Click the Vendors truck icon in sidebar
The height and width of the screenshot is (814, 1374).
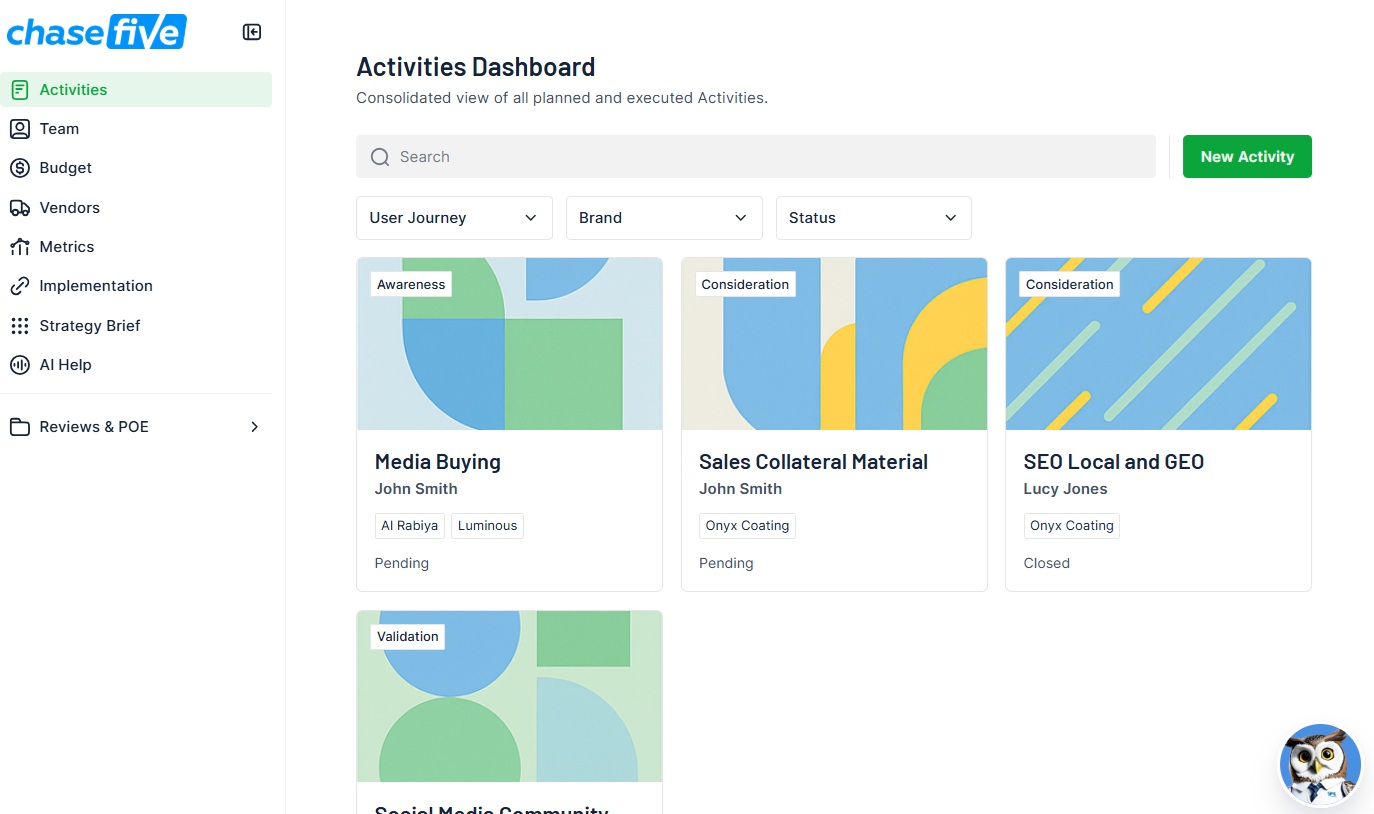tap(19, 208)
